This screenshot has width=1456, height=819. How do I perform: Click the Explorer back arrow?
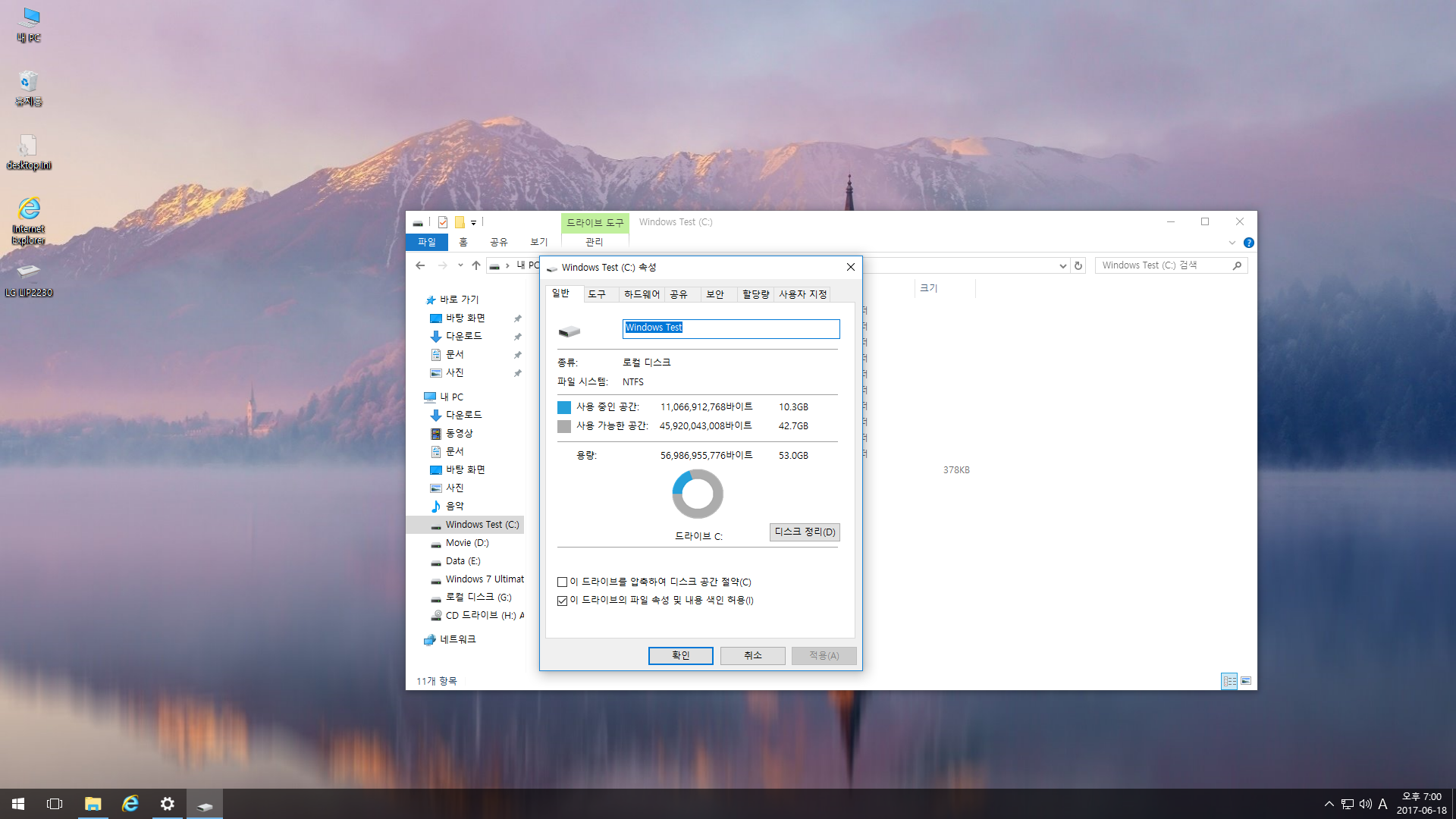(420, 265)
